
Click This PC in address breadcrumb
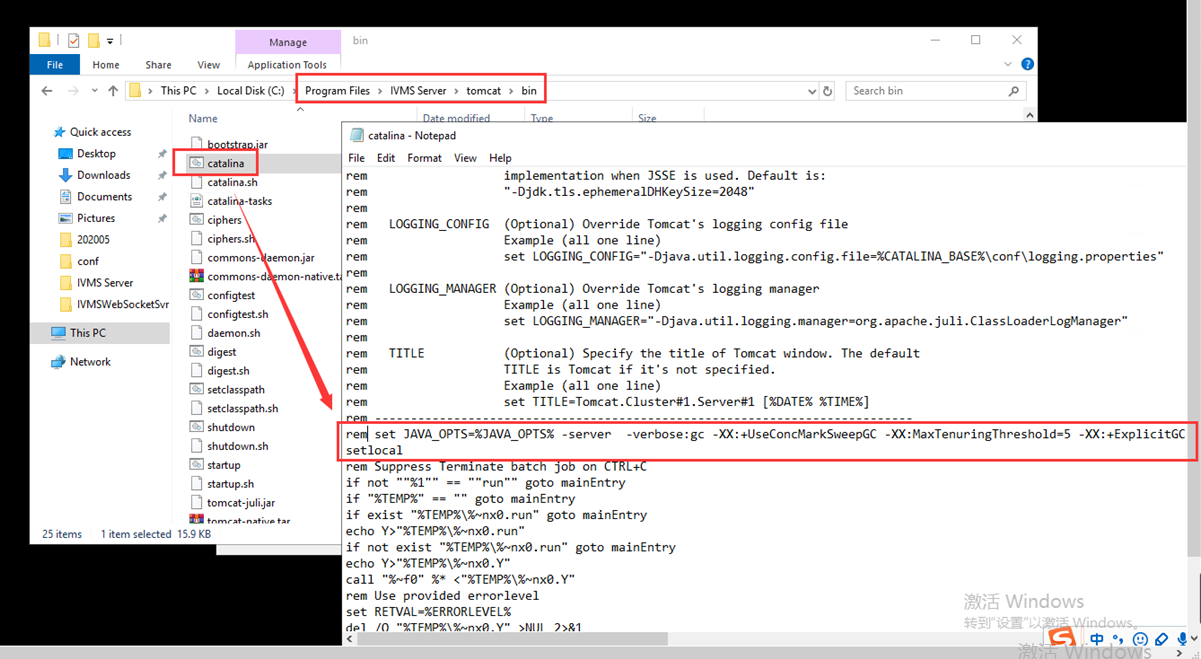click(179, 91)
